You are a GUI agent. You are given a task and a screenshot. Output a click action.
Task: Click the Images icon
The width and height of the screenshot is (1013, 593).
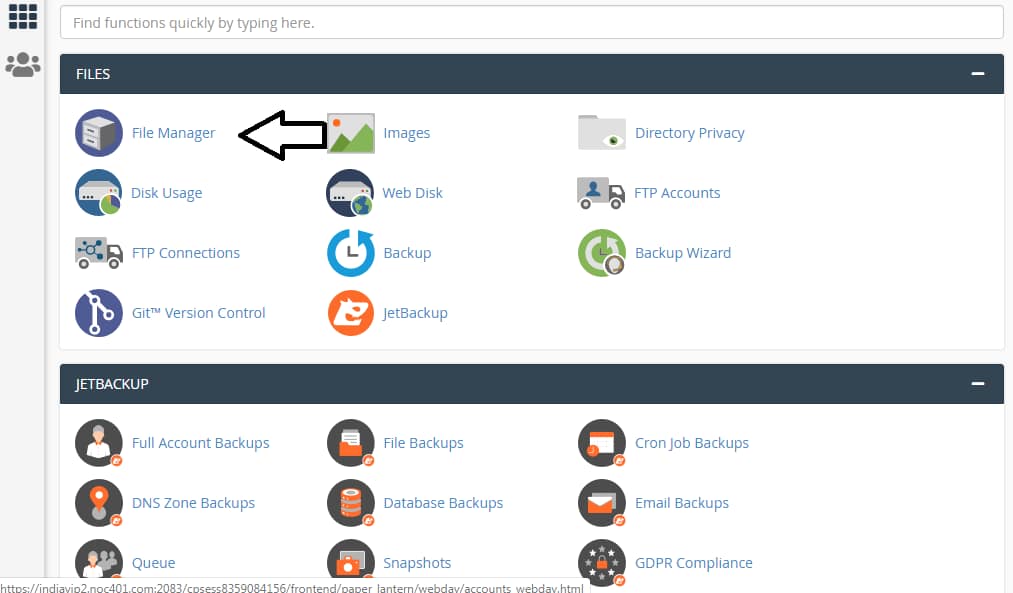point(351,133)
